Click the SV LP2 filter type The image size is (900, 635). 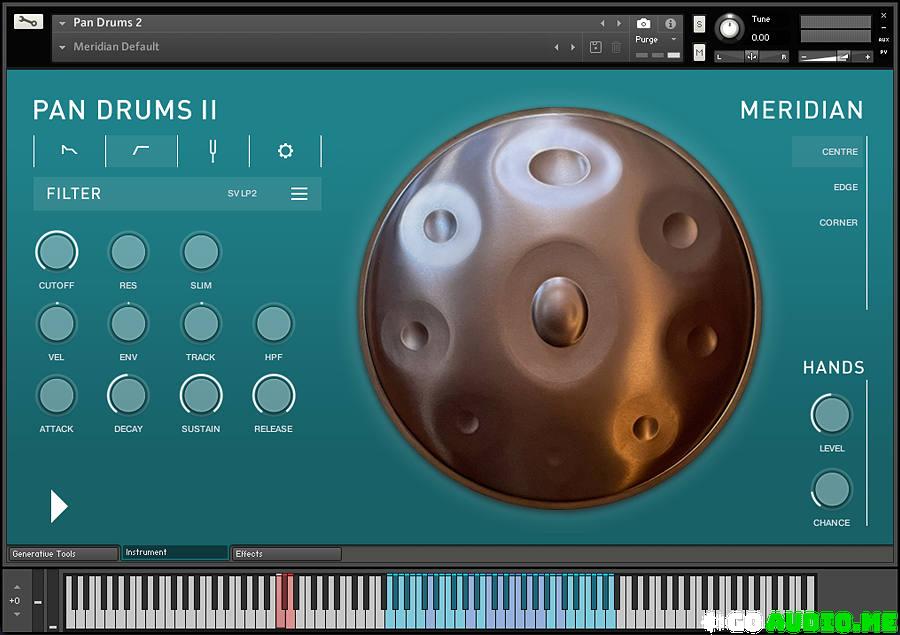coord(242,193)
